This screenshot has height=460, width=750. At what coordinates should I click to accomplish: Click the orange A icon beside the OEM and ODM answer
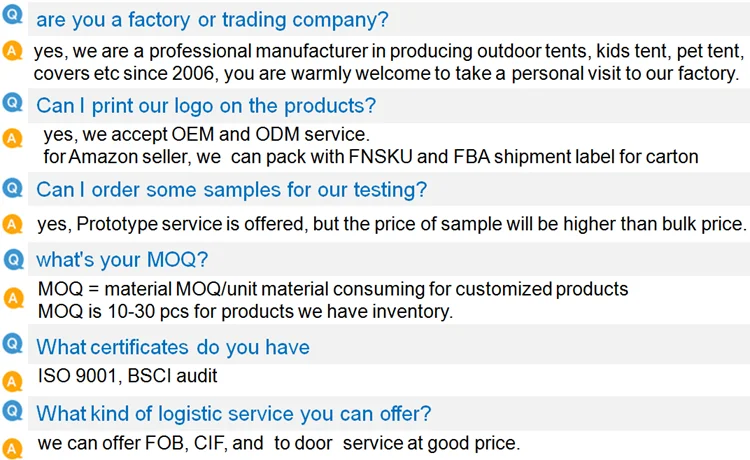[x=12, y=139]
